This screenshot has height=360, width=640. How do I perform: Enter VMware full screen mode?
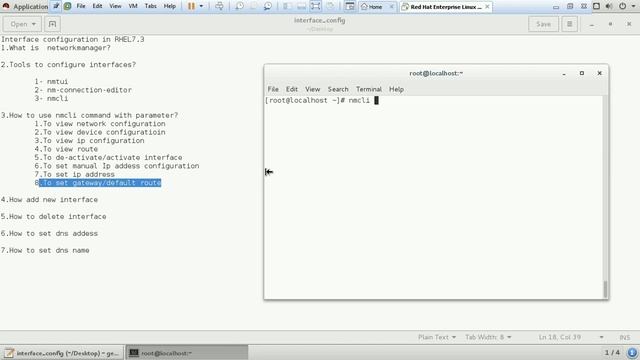[316, 6]
